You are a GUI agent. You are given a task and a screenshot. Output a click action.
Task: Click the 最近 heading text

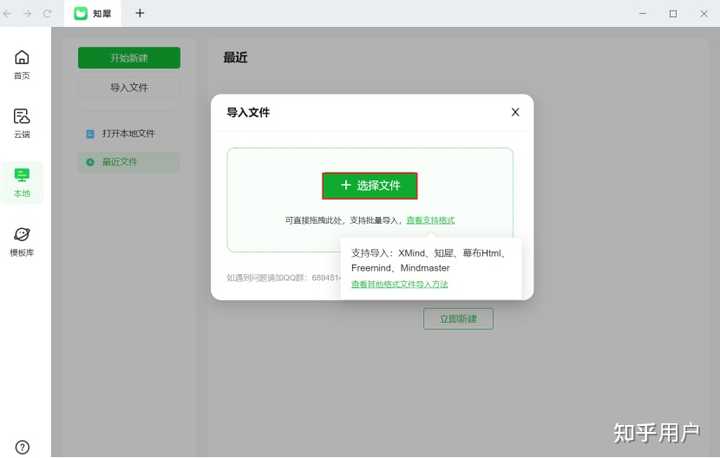point(235,57)
